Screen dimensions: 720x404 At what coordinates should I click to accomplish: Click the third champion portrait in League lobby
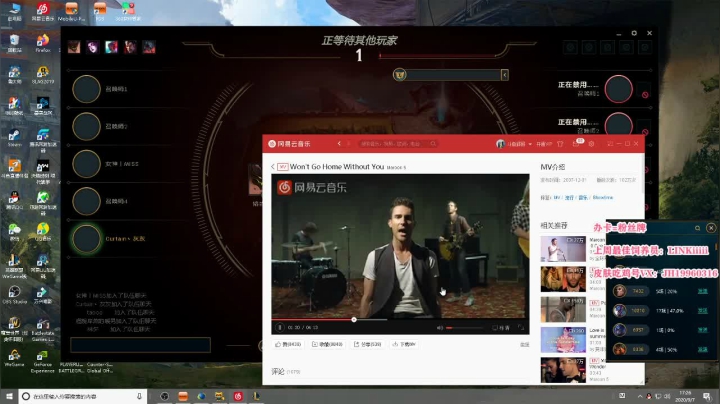pos(111,47)
